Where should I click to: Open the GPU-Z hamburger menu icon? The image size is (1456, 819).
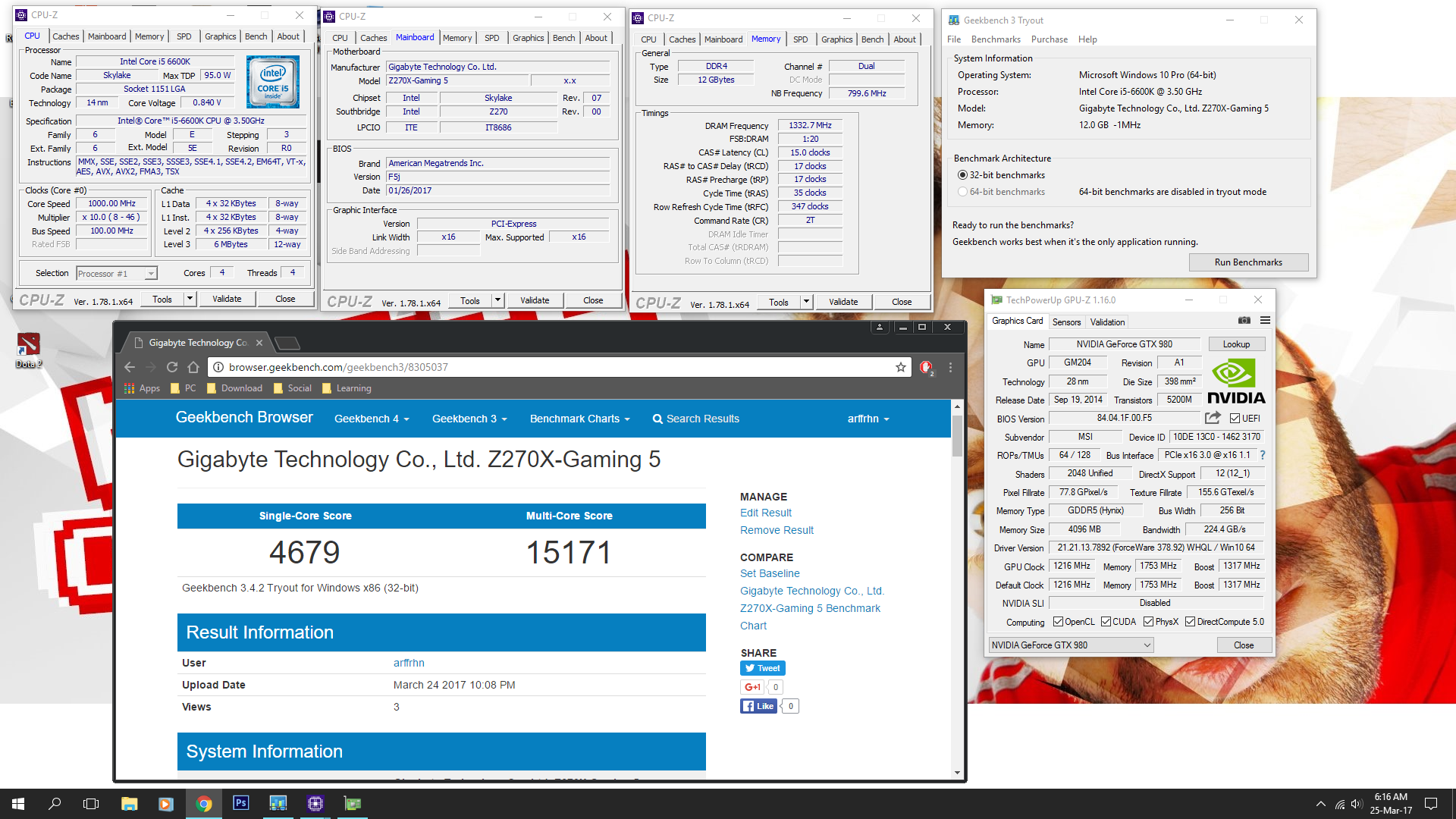tap(1265, 321)
